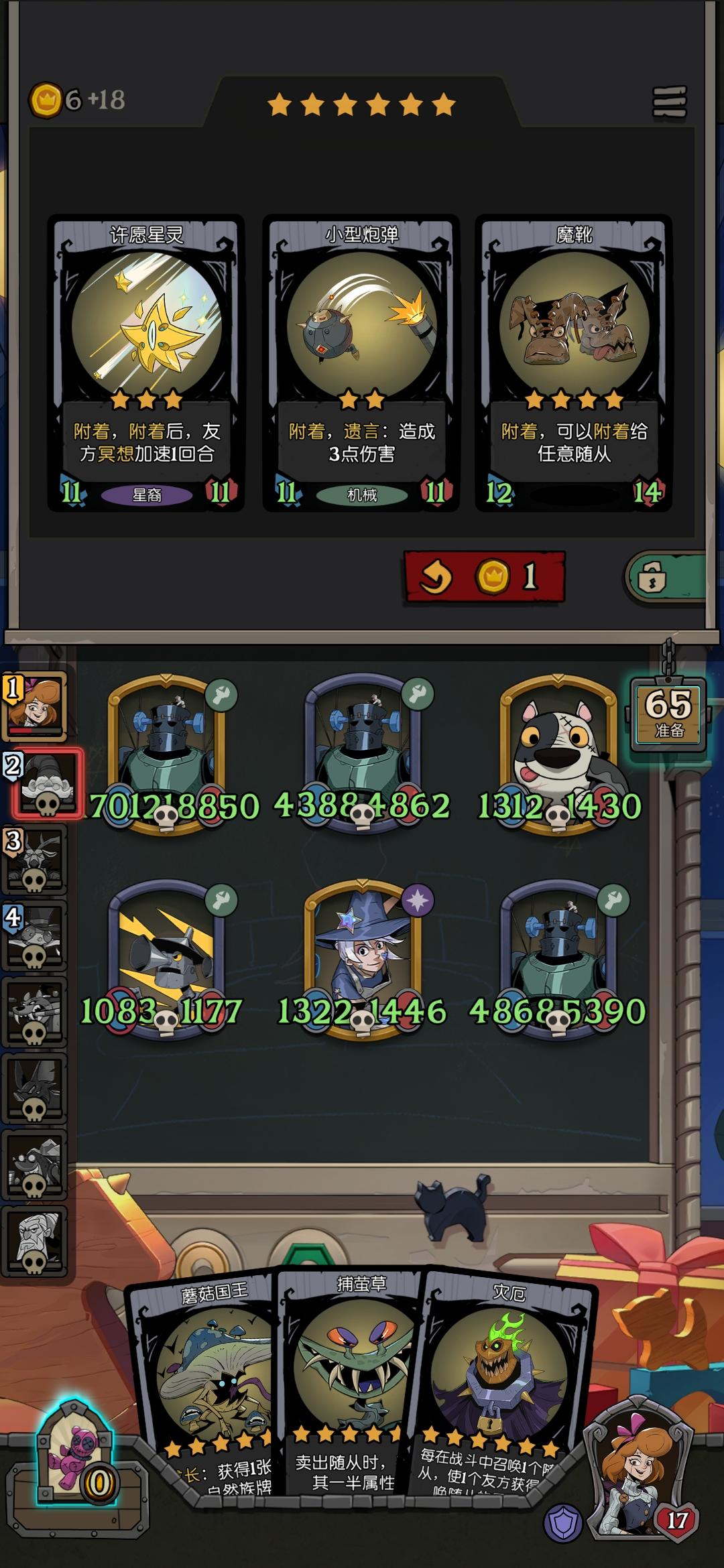
Task: Select the 许愿星灵 shop card
Action: point(147,363)
